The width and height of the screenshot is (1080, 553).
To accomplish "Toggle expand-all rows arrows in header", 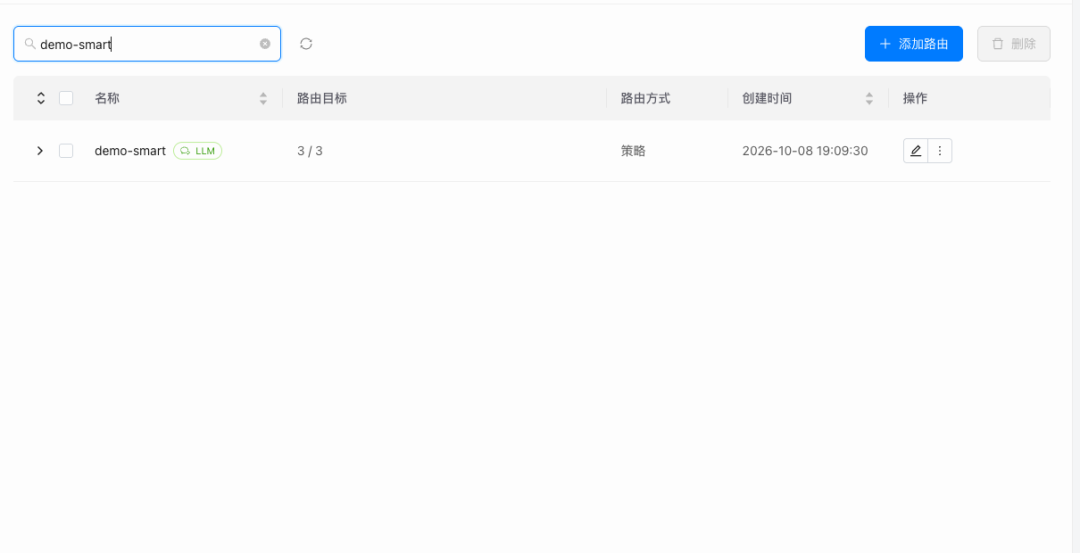I will 41,98.
